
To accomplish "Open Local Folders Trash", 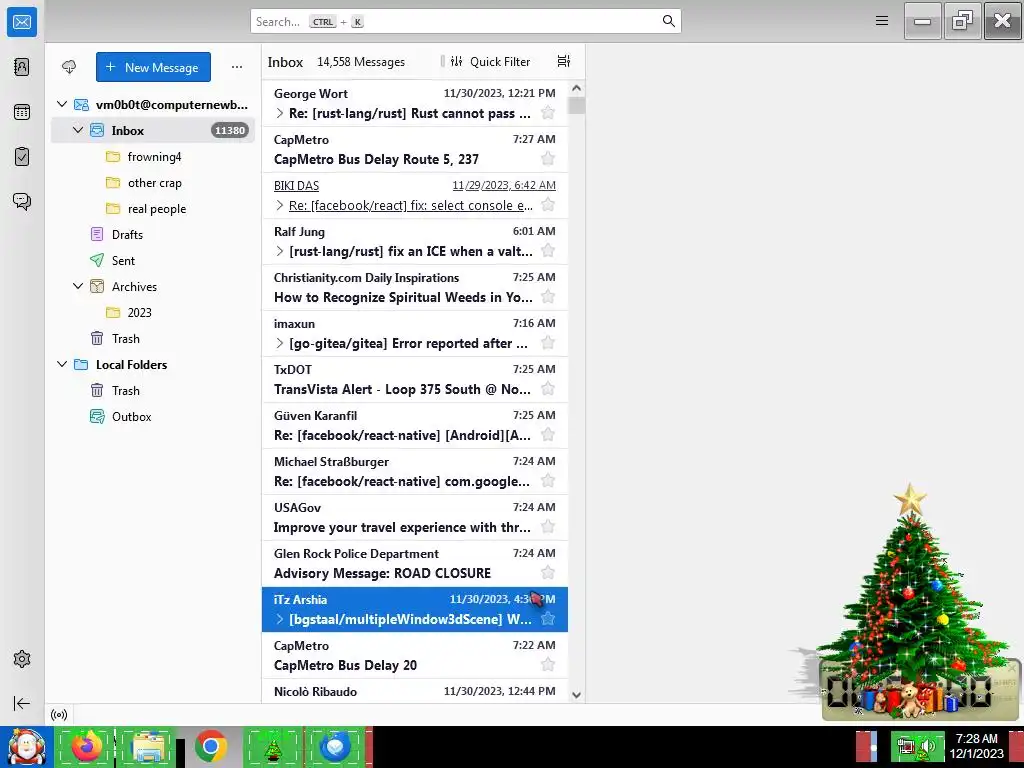I will 153,391.
